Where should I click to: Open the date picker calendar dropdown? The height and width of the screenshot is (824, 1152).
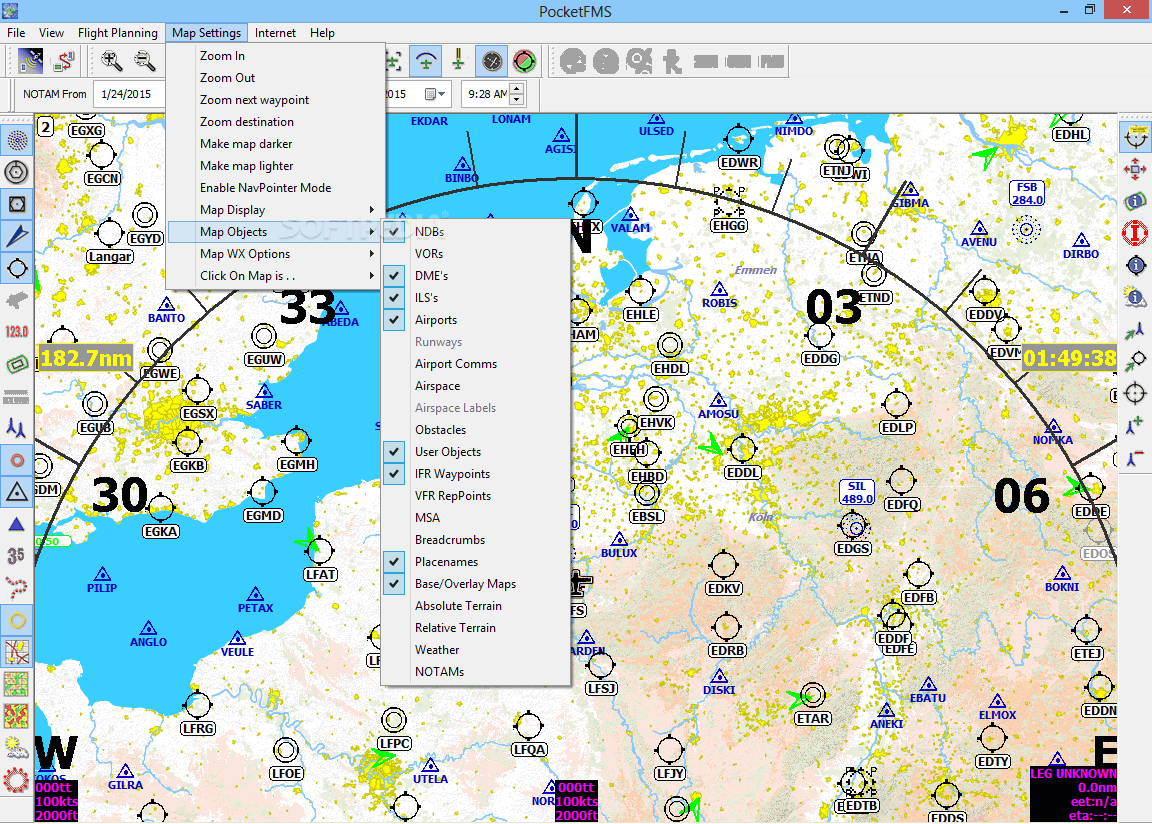(x=436, y=94)
